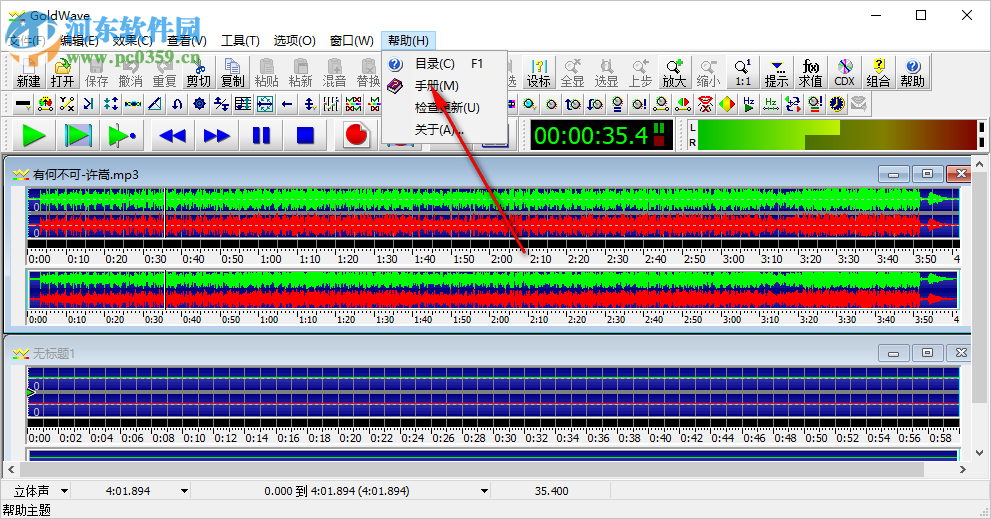
Task: Click the blue Stop button
Action: (x=305, y=135)
